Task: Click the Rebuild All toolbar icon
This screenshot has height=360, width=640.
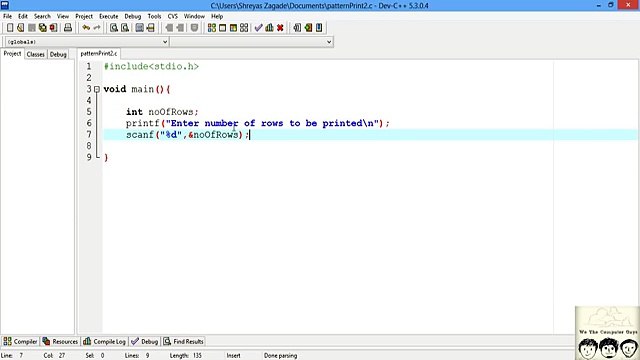Action: tap(244, 28)
